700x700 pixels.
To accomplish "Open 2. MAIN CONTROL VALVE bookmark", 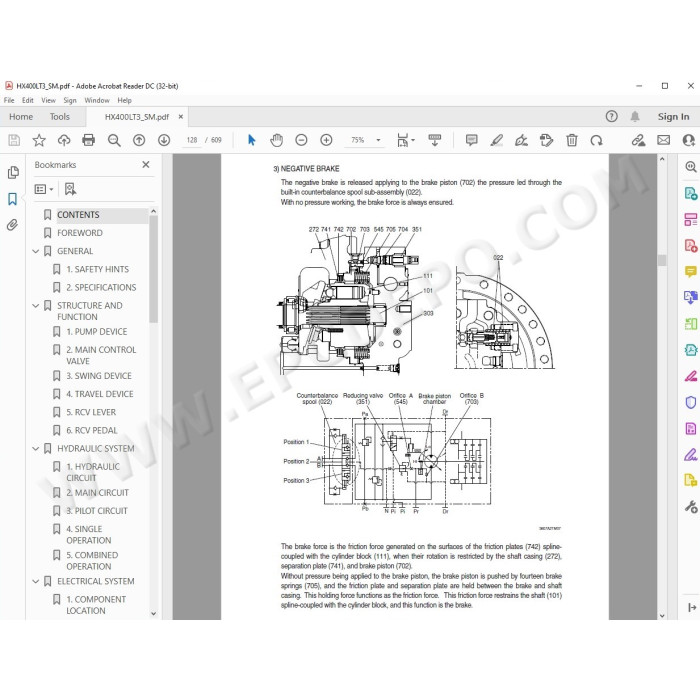I will (x=101, y=355).
